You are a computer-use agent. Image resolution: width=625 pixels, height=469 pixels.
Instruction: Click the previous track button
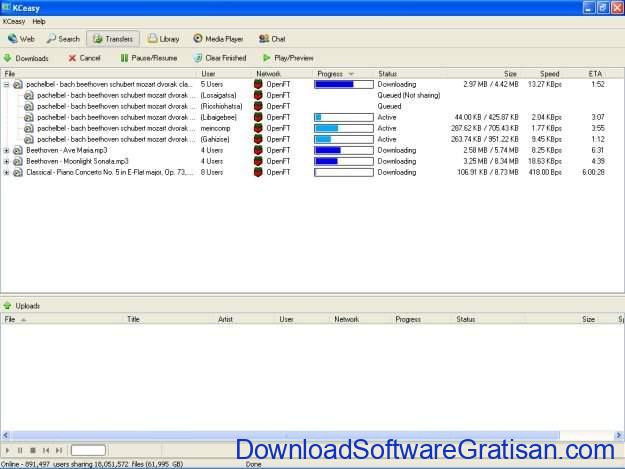coord(46,450)
